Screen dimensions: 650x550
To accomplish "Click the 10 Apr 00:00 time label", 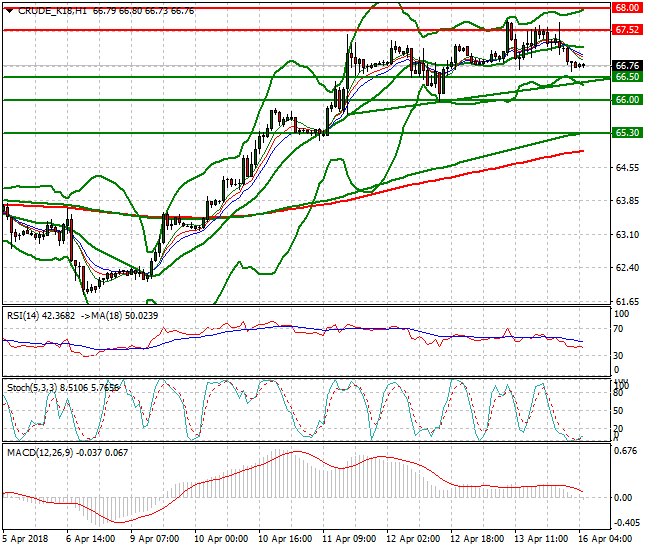I will click(x=221, y=539).
